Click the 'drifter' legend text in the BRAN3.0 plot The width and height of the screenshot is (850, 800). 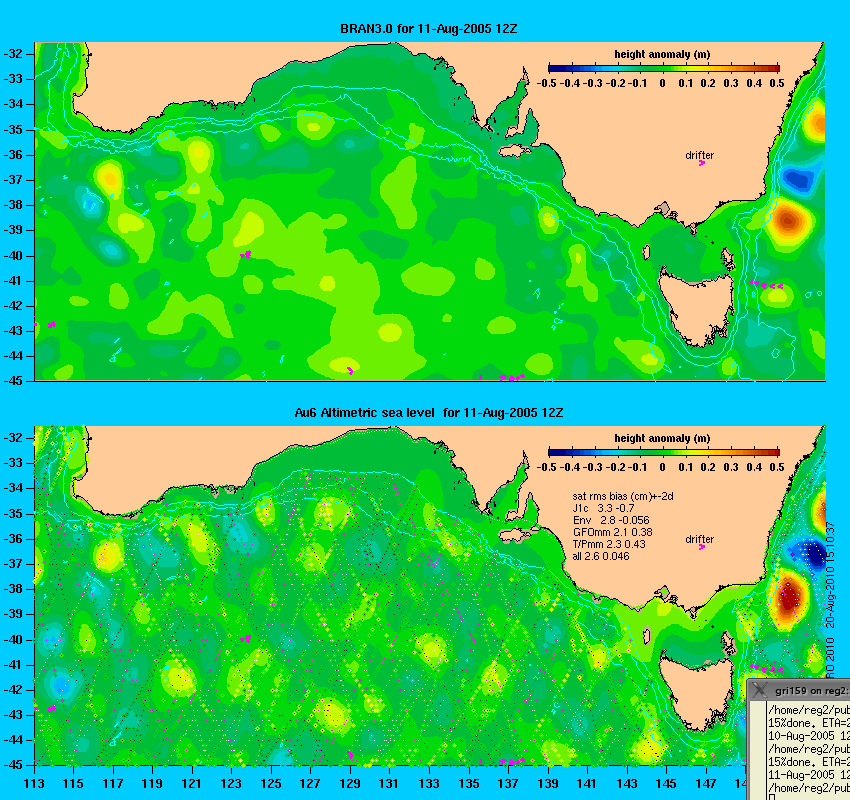click(699, 155)
